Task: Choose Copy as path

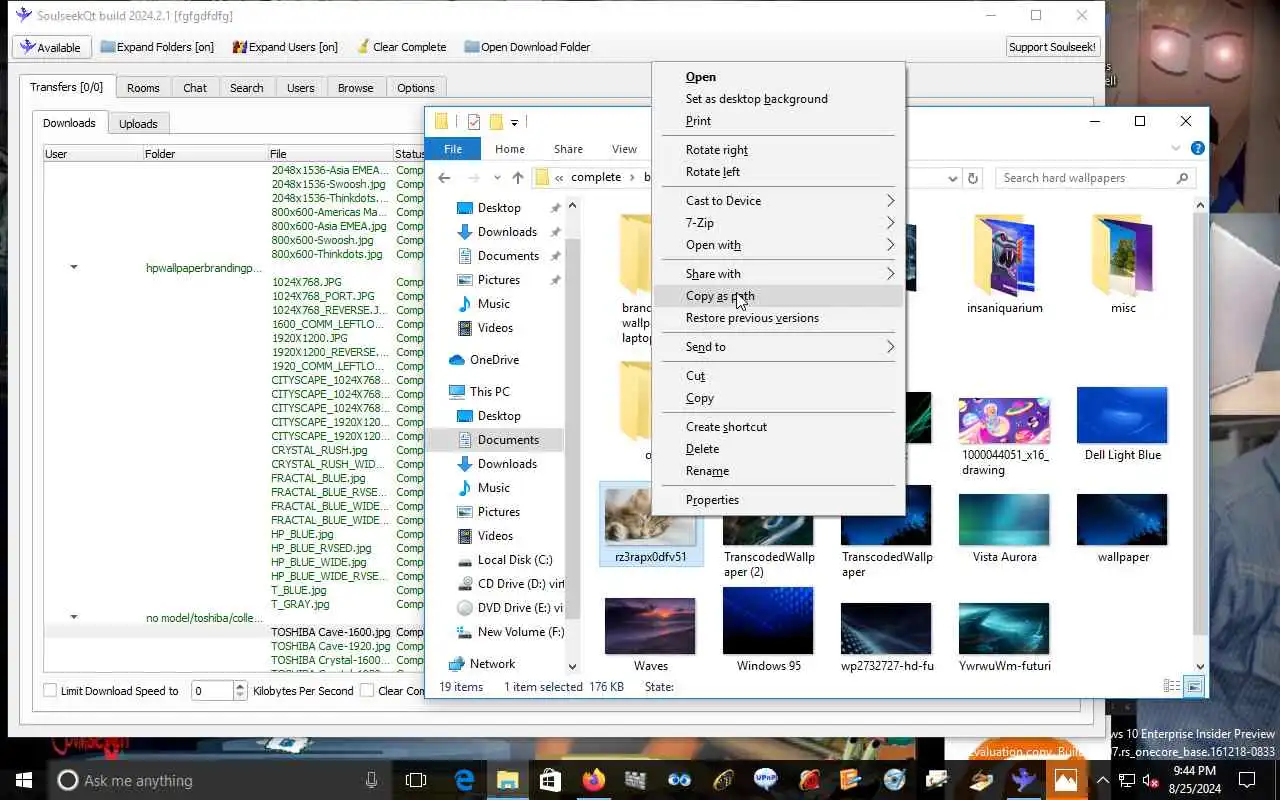Action: [x=778, y=296]
